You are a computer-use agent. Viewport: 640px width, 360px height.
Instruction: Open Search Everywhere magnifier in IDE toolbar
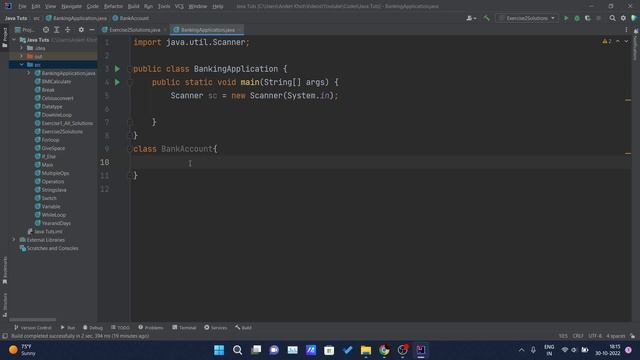point(612,18)
